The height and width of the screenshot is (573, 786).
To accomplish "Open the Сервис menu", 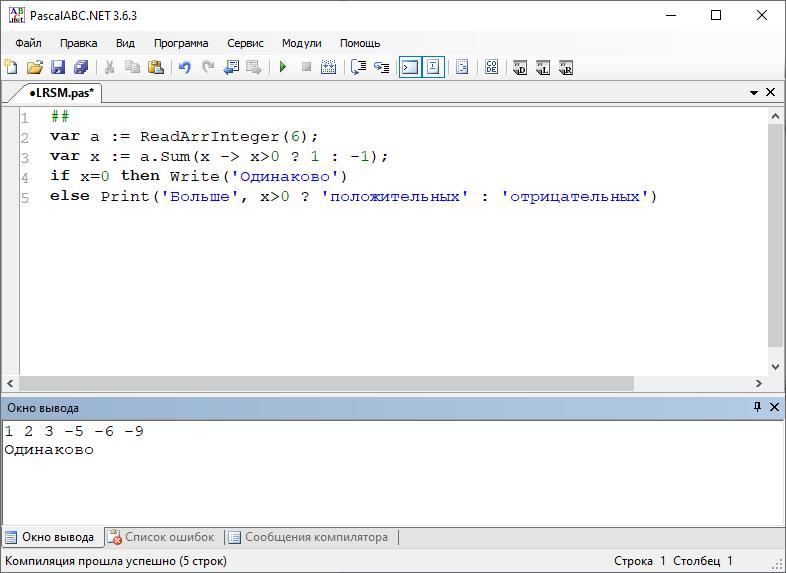I will click(245, 43).
